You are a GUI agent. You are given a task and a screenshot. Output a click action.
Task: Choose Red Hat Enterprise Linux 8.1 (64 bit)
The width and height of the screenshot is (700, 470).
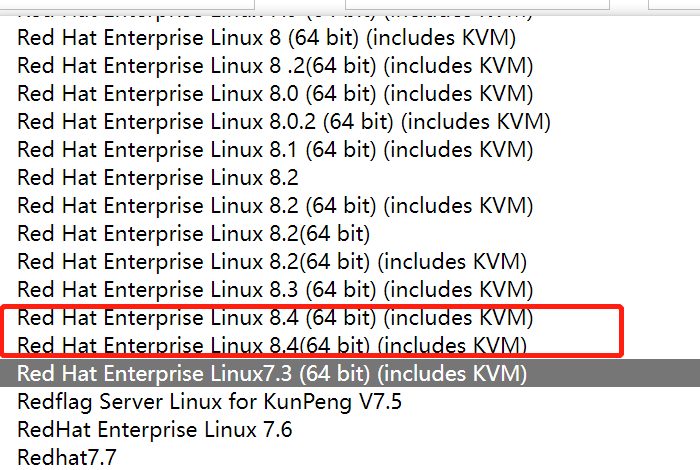(275, 150)
